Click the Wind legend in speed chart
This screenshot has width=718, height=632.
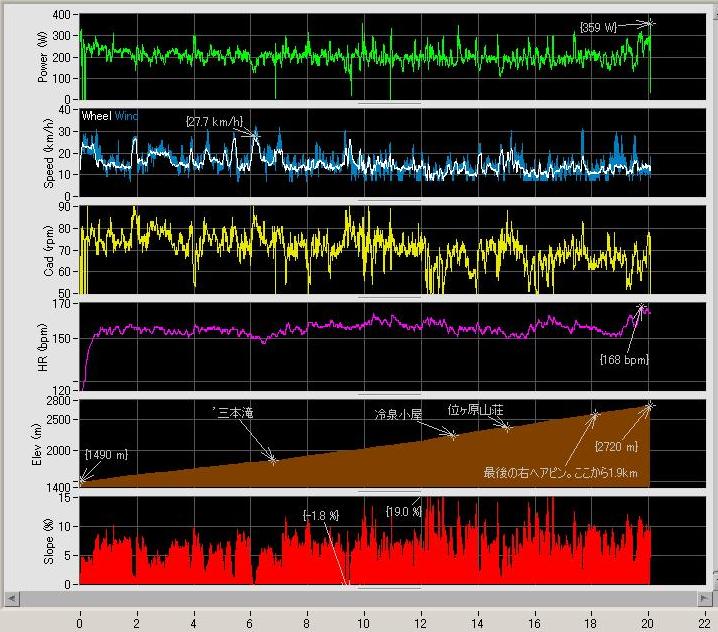(126, 116)
